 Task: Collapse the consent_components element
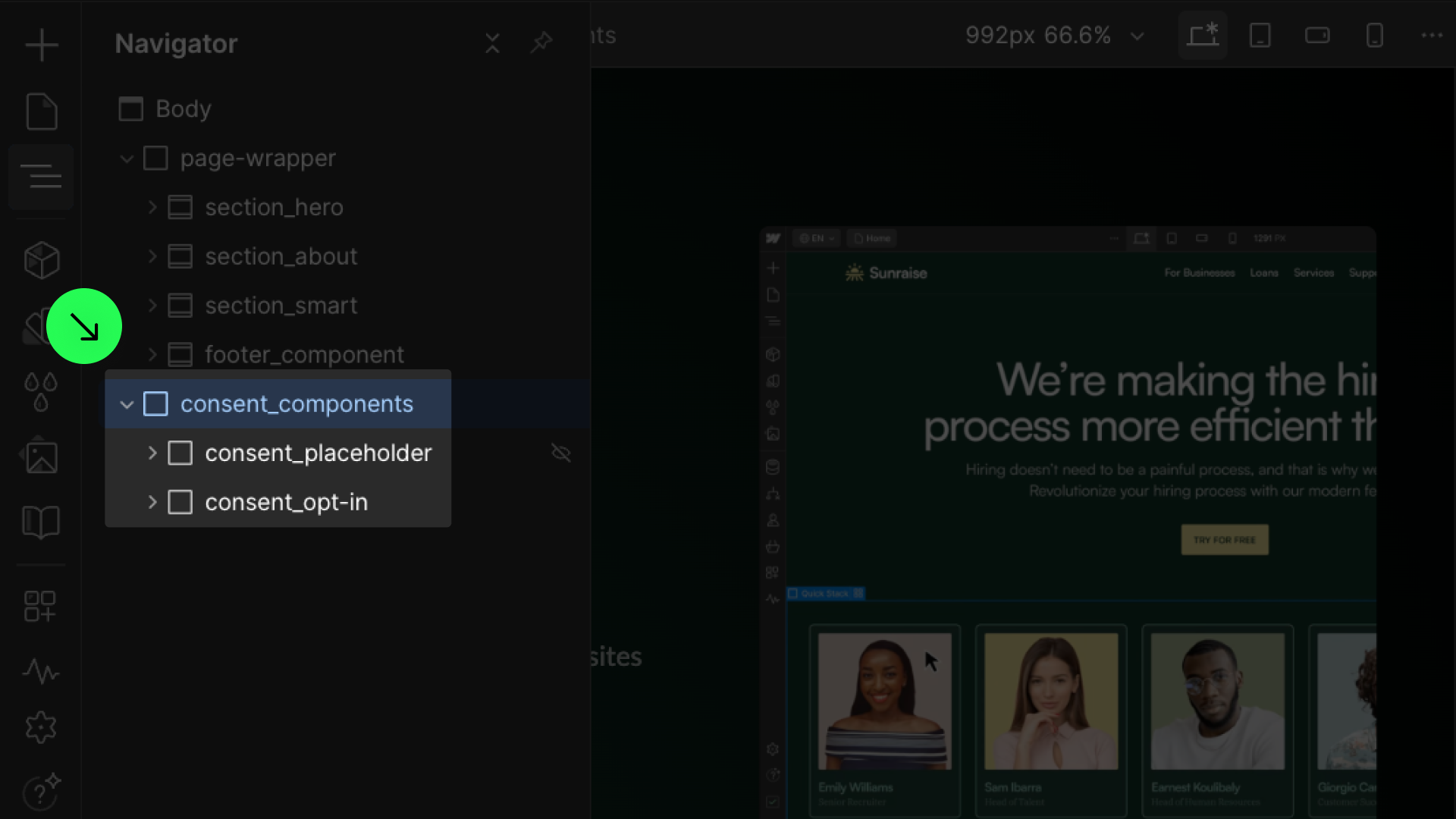(127, 404)
